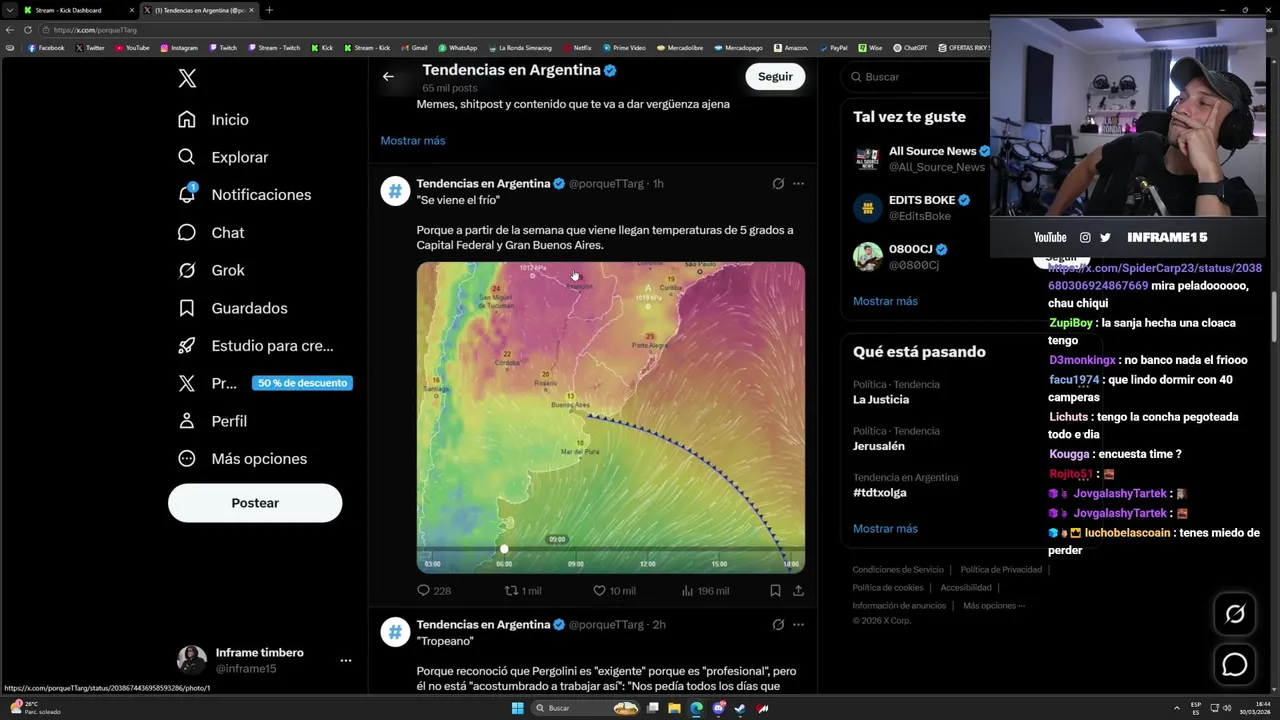This screenshot has width=1280, height=720.
Task: Open Grok in the sidebar
Action: [210, 270]
